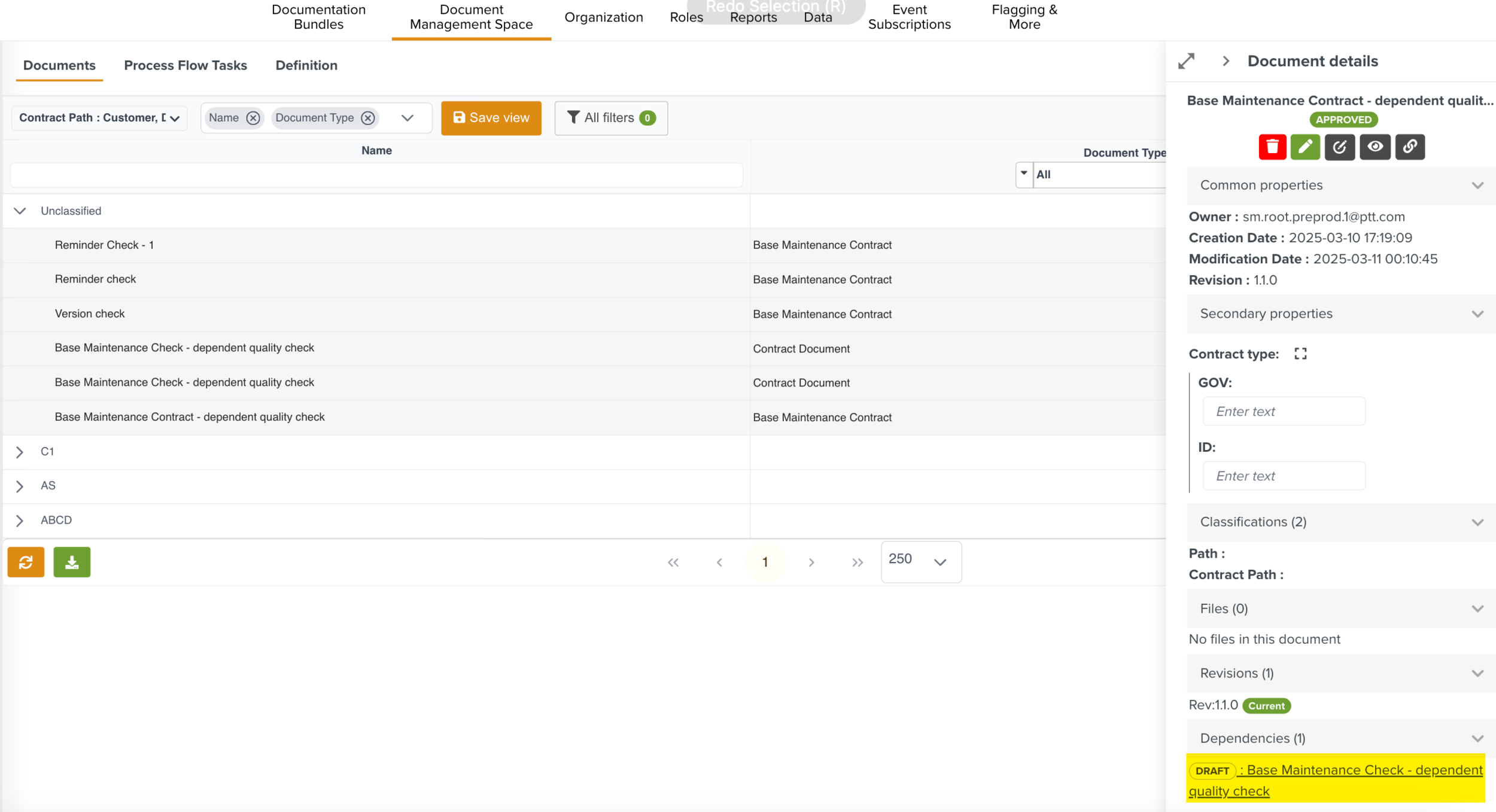Open Organization menu
This screenshot has width=1496, height=812.
[x=604, y=17]
